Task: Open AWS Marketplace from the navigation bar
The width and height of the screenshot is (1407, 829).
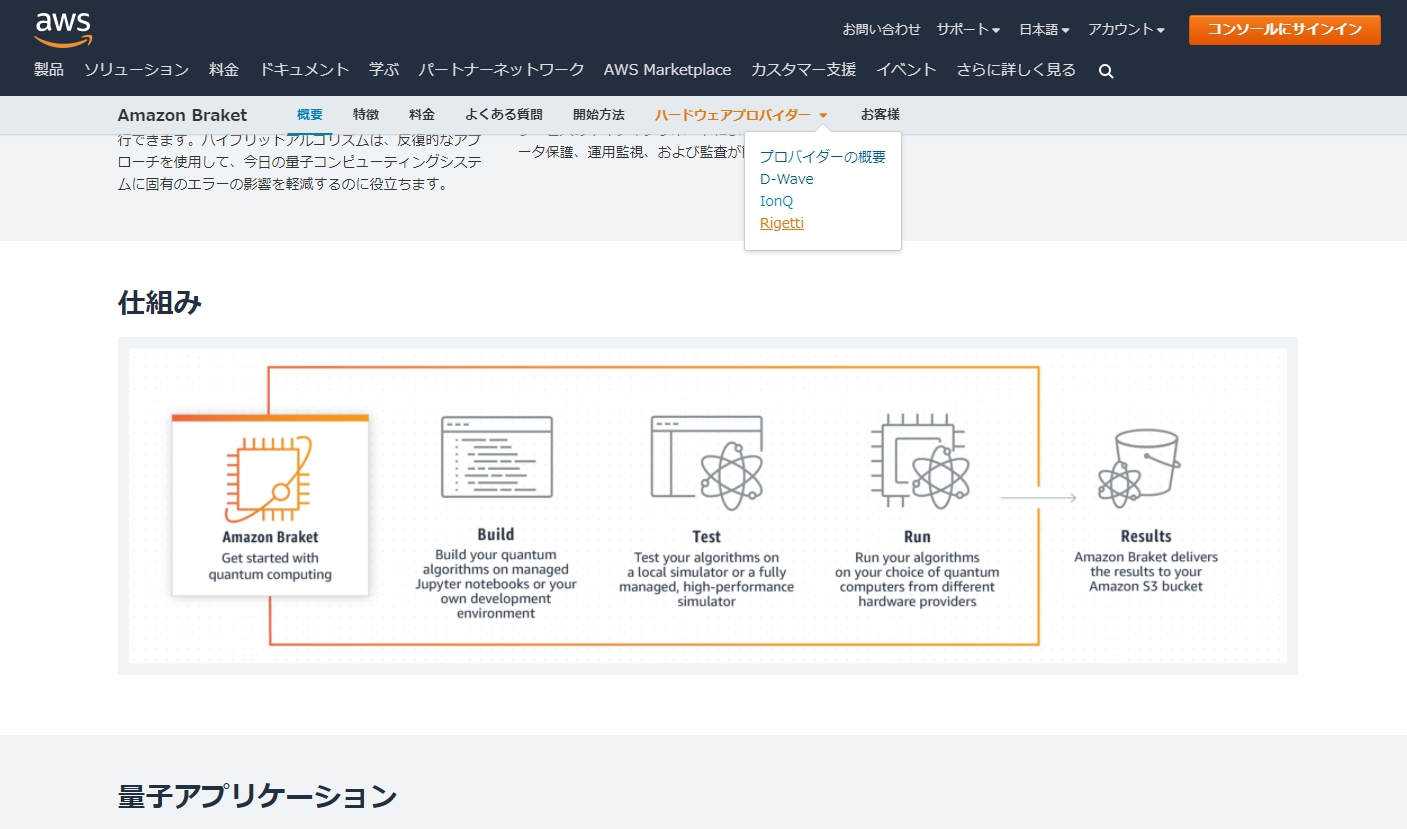Action: point(667,69)
